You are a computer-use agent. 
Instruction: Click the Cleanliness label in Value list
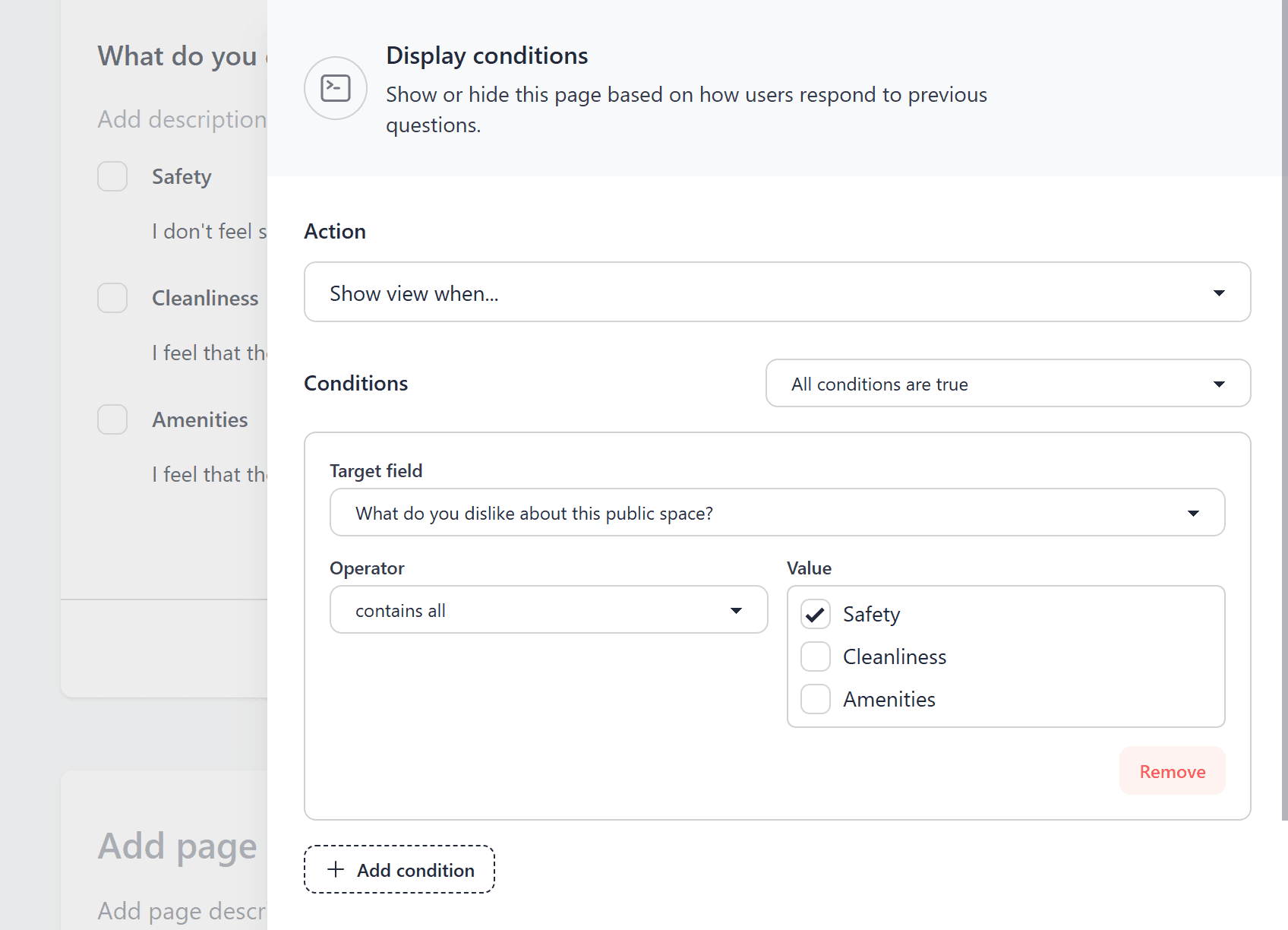coord(895,656)
